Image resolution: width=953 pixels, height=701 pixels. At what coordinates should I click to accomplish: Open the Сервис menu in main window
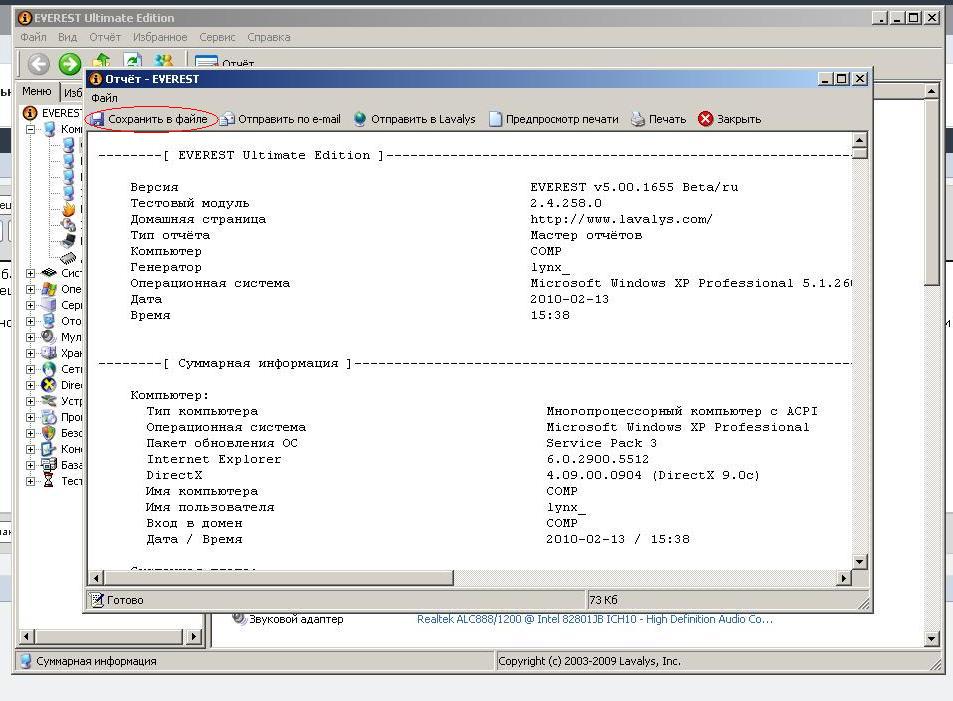(x=217, y=37)
